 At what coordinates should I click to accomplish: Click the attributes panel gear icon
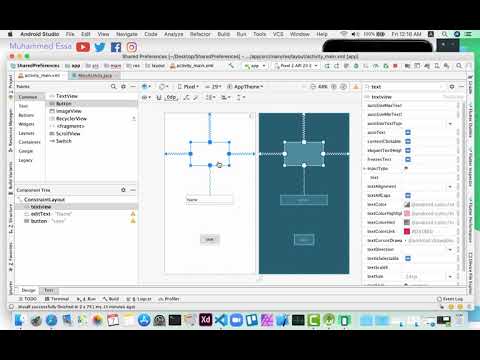[x=452, y=87]
